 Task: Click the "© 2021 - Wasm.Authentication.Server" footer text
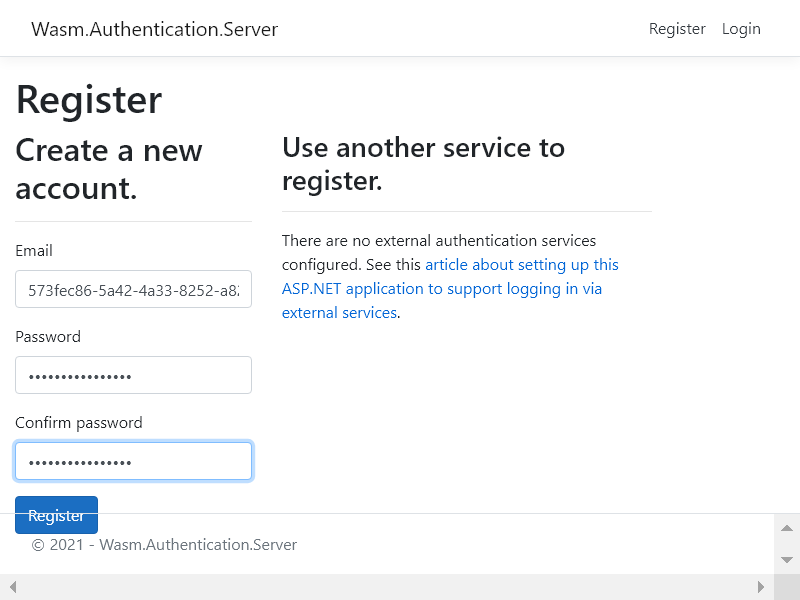click(164, 545)
